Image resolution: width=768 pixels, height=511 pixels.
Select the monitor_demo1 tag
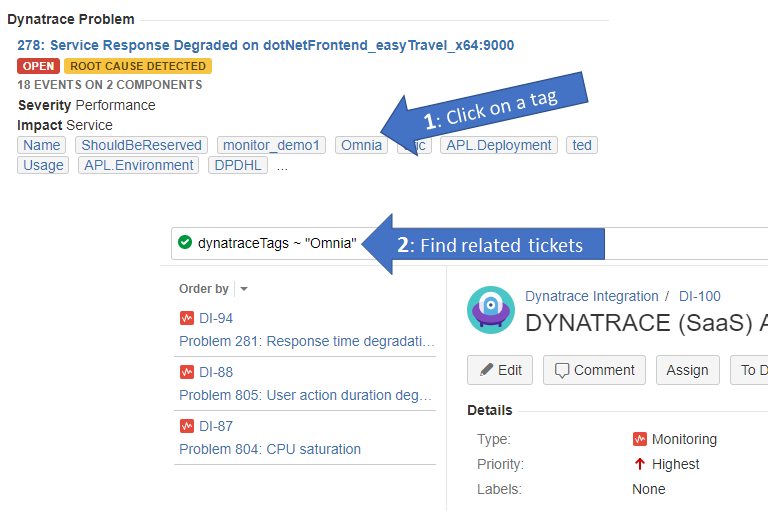(x=271, y=145)
